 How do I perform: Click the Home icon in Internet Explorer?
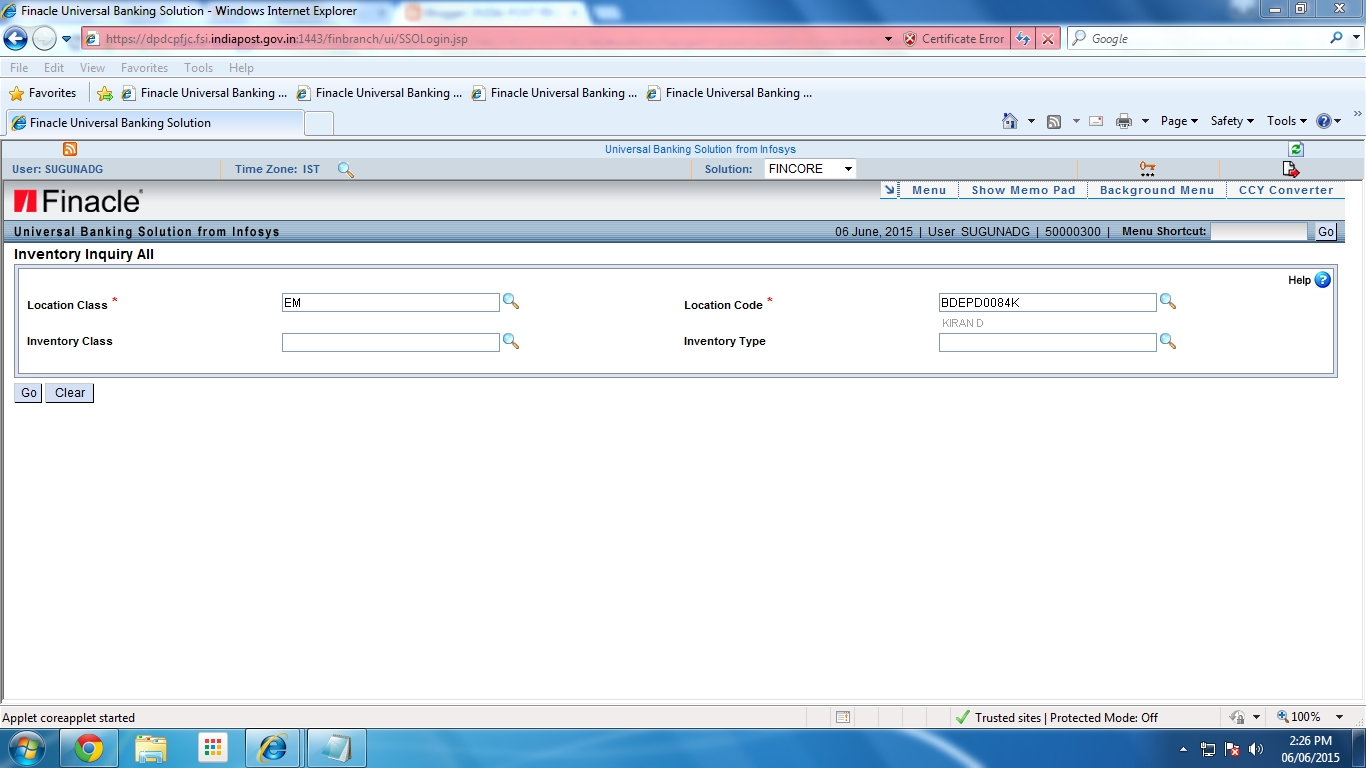1012,120
